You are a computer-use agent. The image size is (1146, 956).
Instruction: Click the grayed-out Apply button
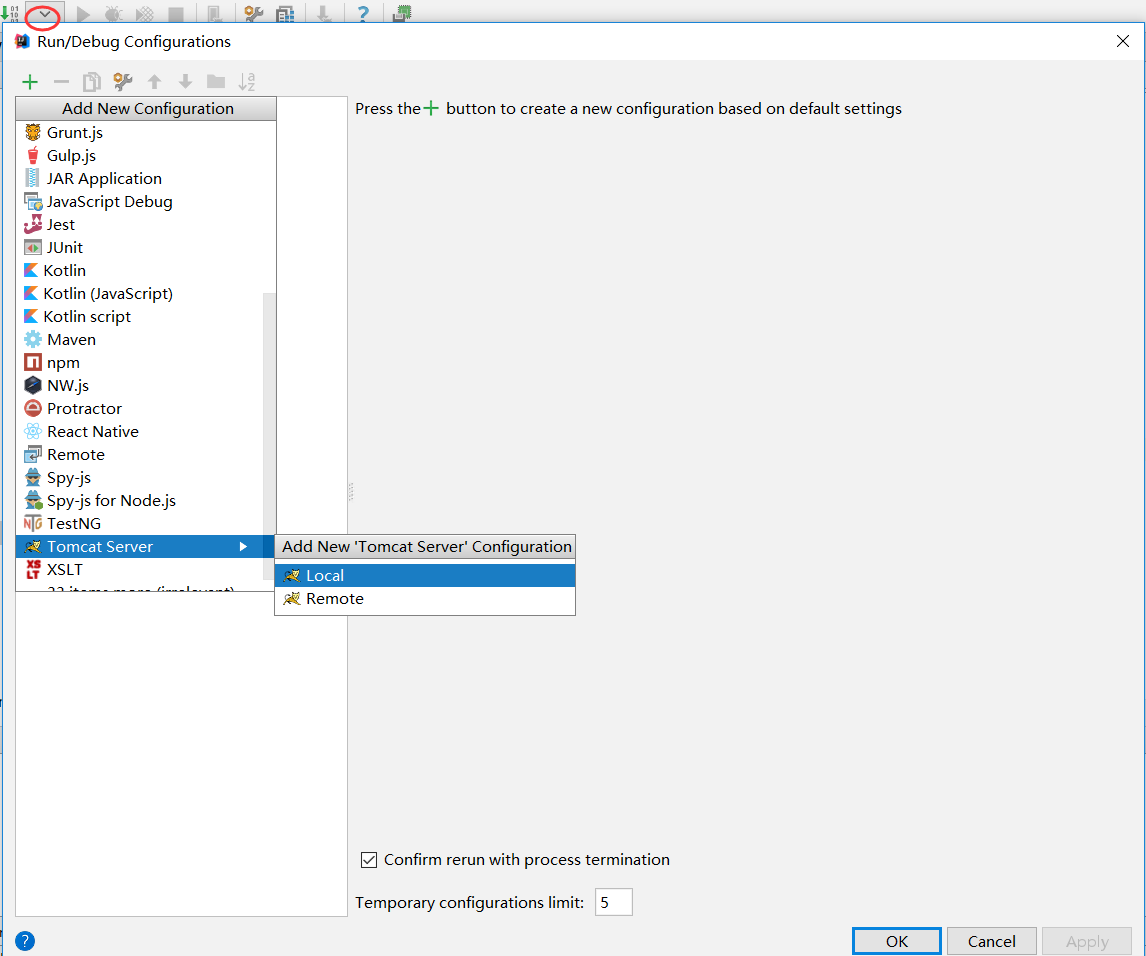coord(1087,941)
